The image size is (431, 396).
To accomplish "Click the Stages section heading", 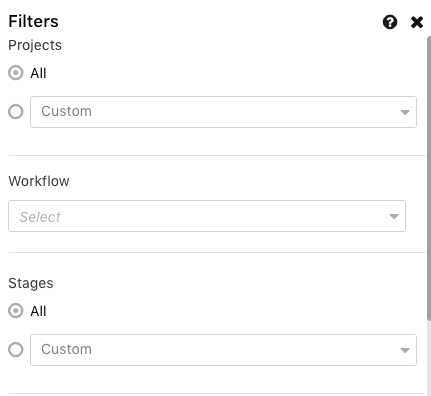I will [31, 283].
